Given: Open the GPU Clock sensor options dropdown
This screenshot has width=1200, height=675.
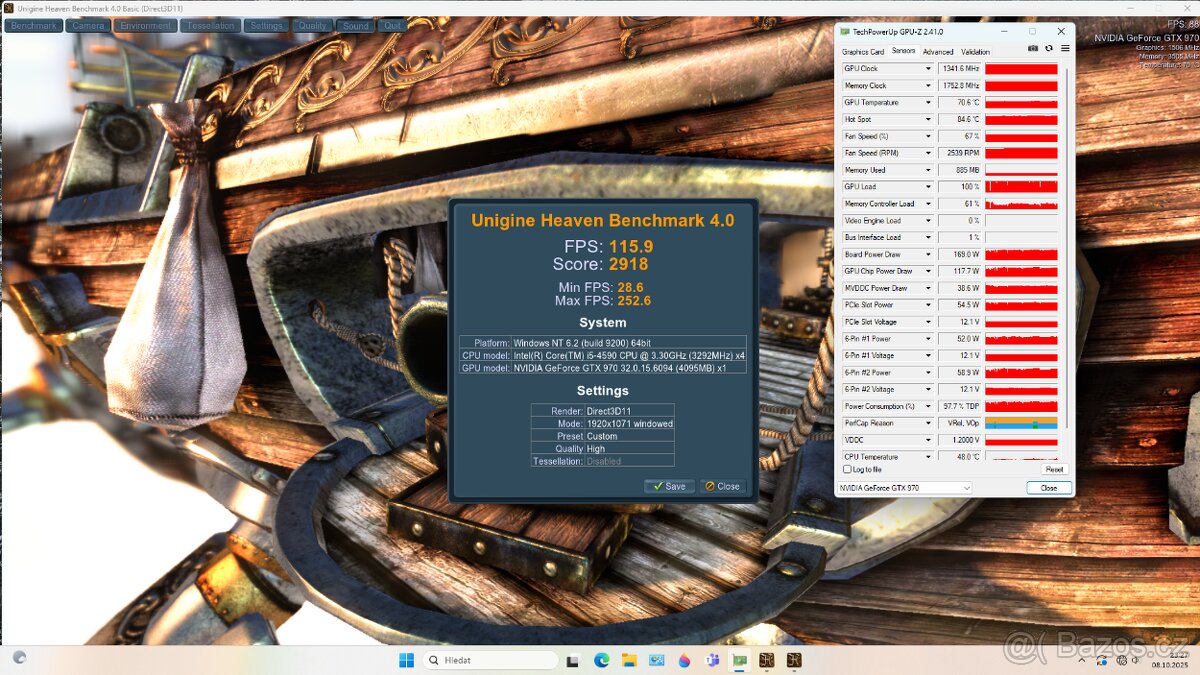Looking at the screenshot, I should [x=929, y=68].
